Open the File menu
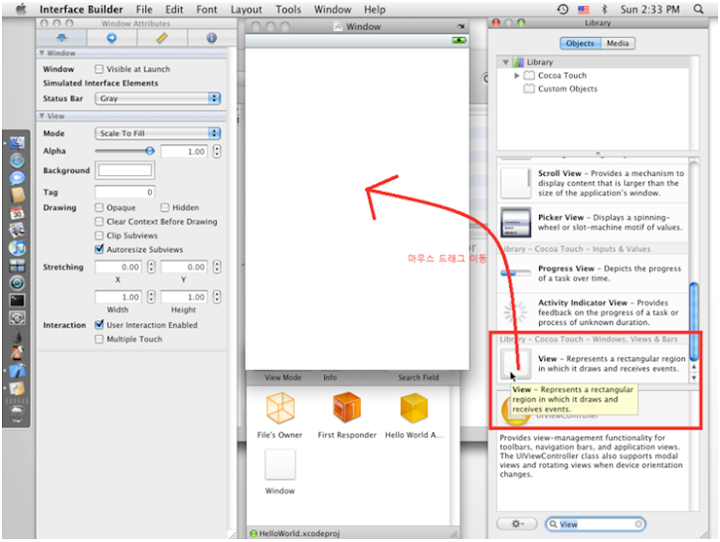This screenshot has height=542, width=720. (x=144, y=9)
